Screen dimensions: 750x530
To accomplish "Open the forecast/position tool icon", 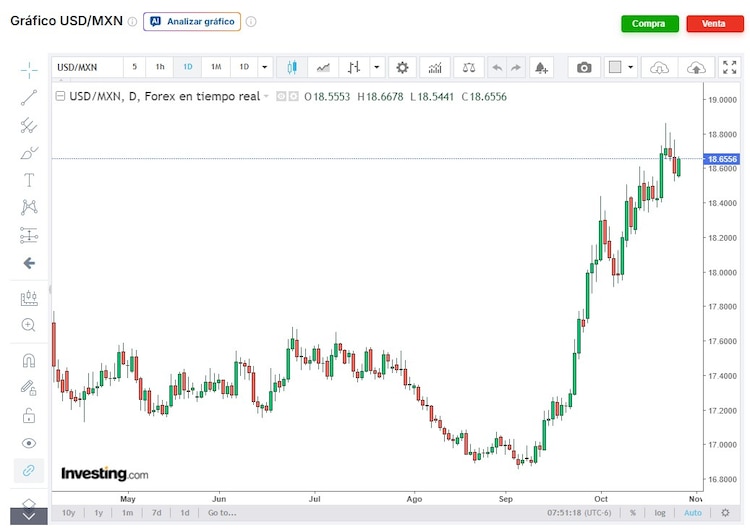I will pos(29,298).
